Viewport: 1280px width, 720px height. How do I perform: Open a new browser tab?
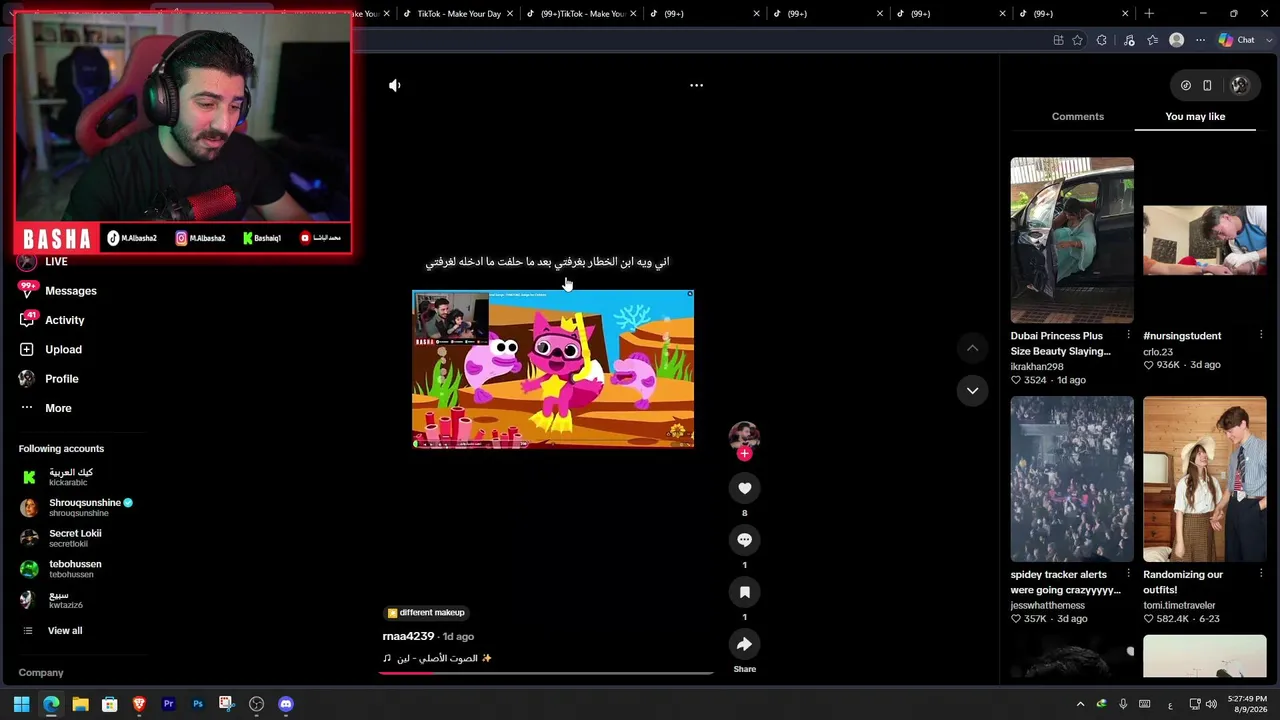[x=1149, y=13]
